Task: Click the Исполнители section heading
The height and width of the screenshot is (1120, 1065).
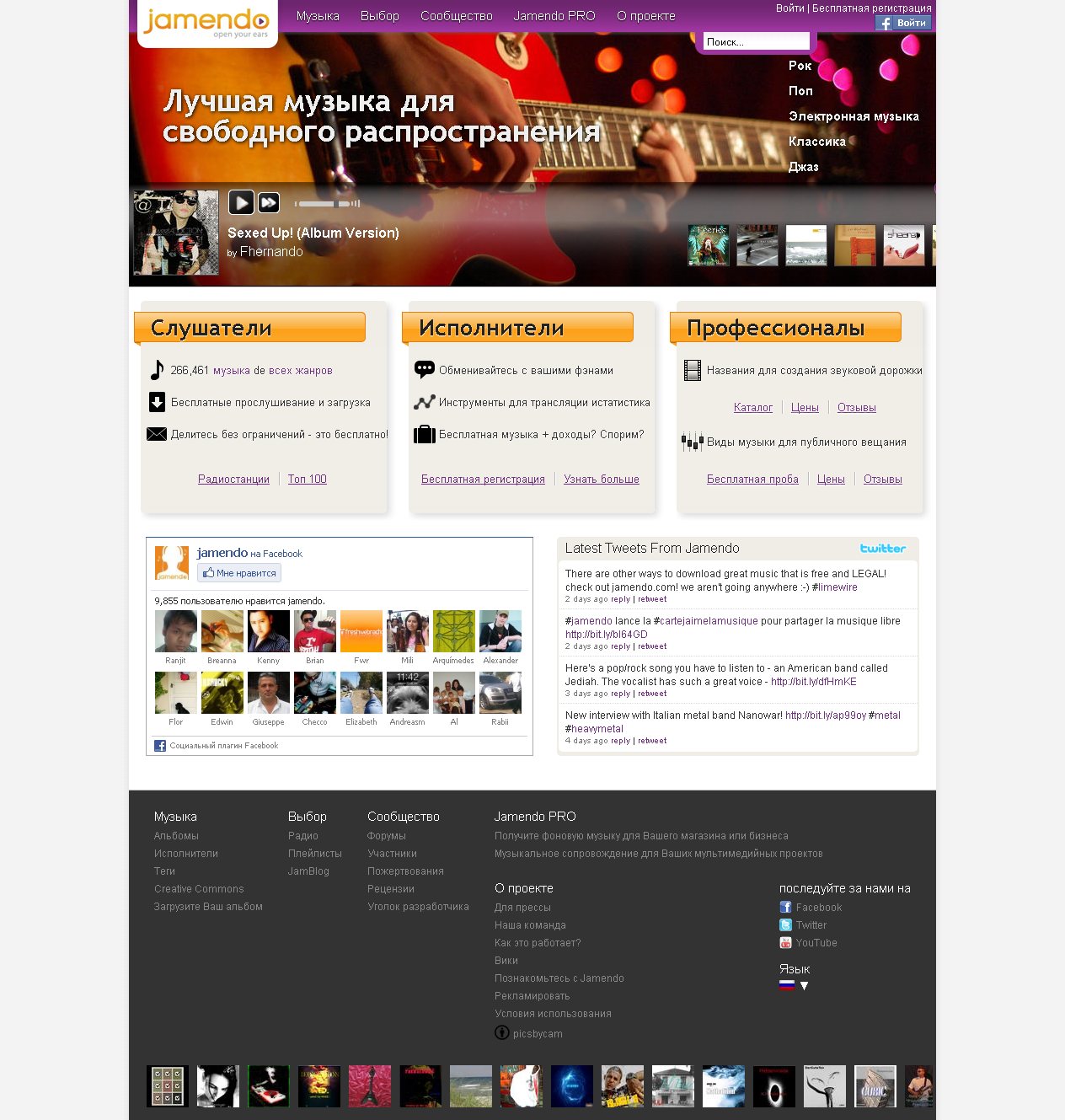Action: (518, 328)
